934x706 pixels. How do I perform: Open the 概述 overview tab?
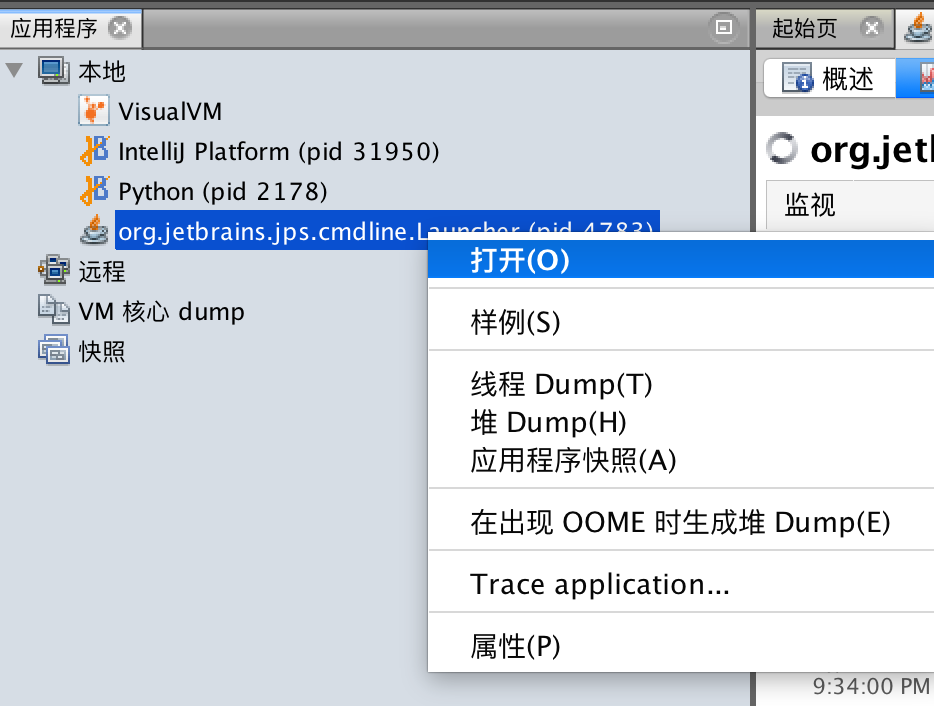(x=829, y=78)
